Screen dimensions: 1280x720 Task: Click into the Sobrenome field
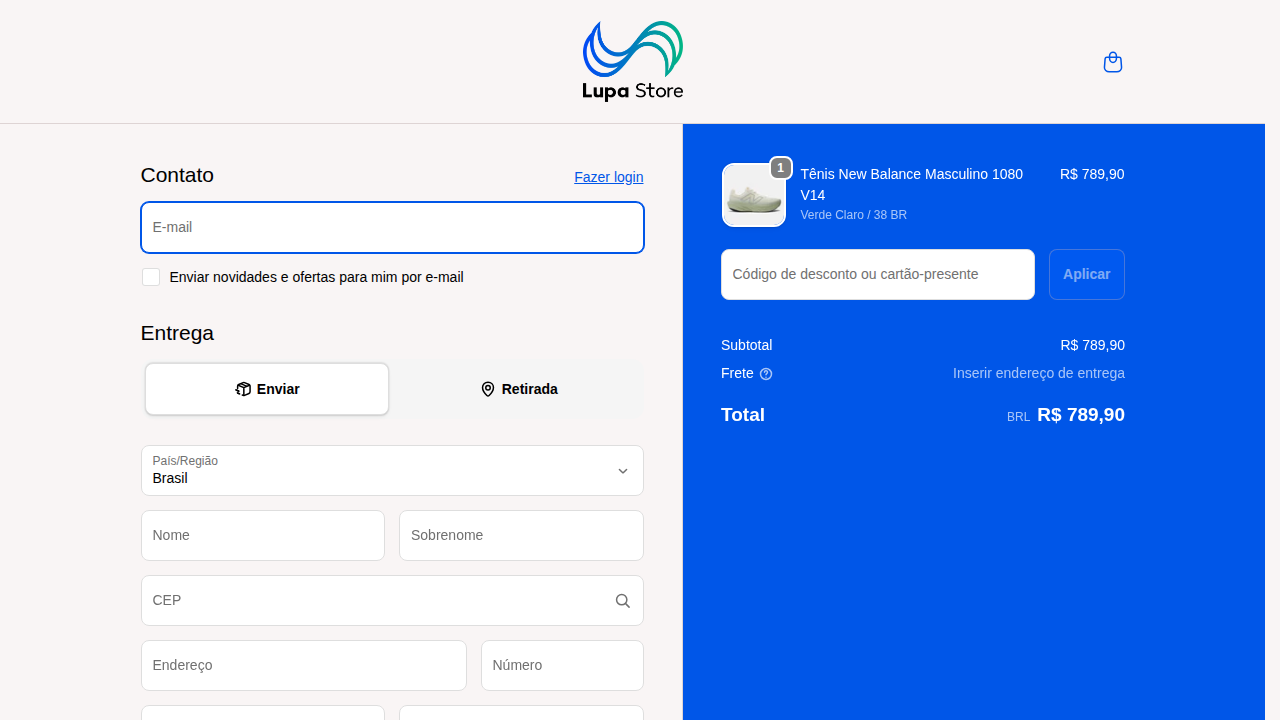tap(521, 535)
